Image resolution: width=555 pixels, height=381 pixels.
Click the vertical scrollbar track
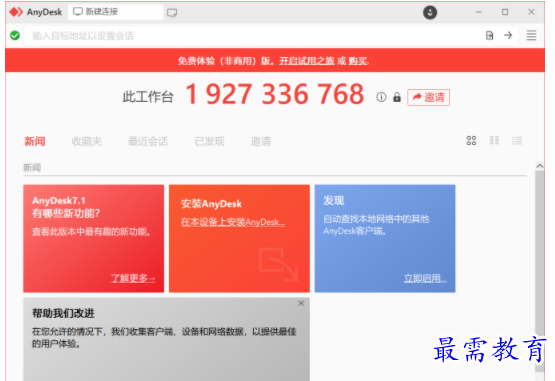click(x=539, y=271)
